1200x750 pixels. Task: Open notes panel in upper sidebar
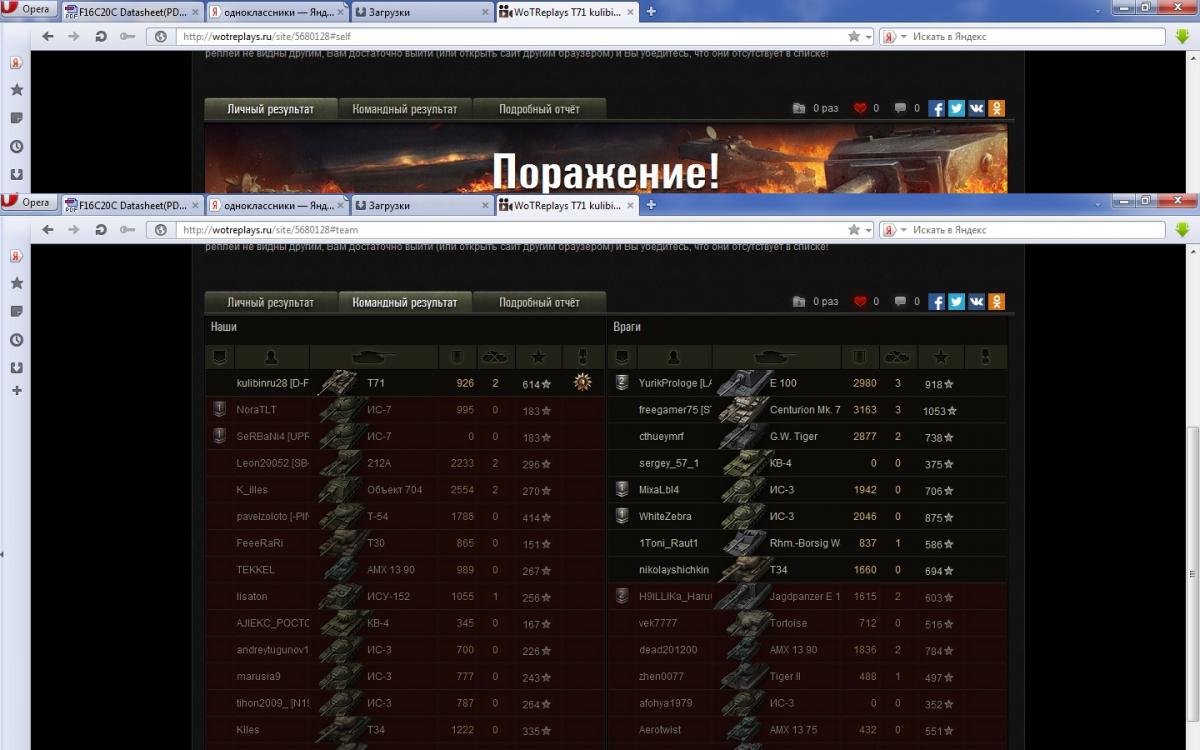pyautogui.click(x=16, y=118)
